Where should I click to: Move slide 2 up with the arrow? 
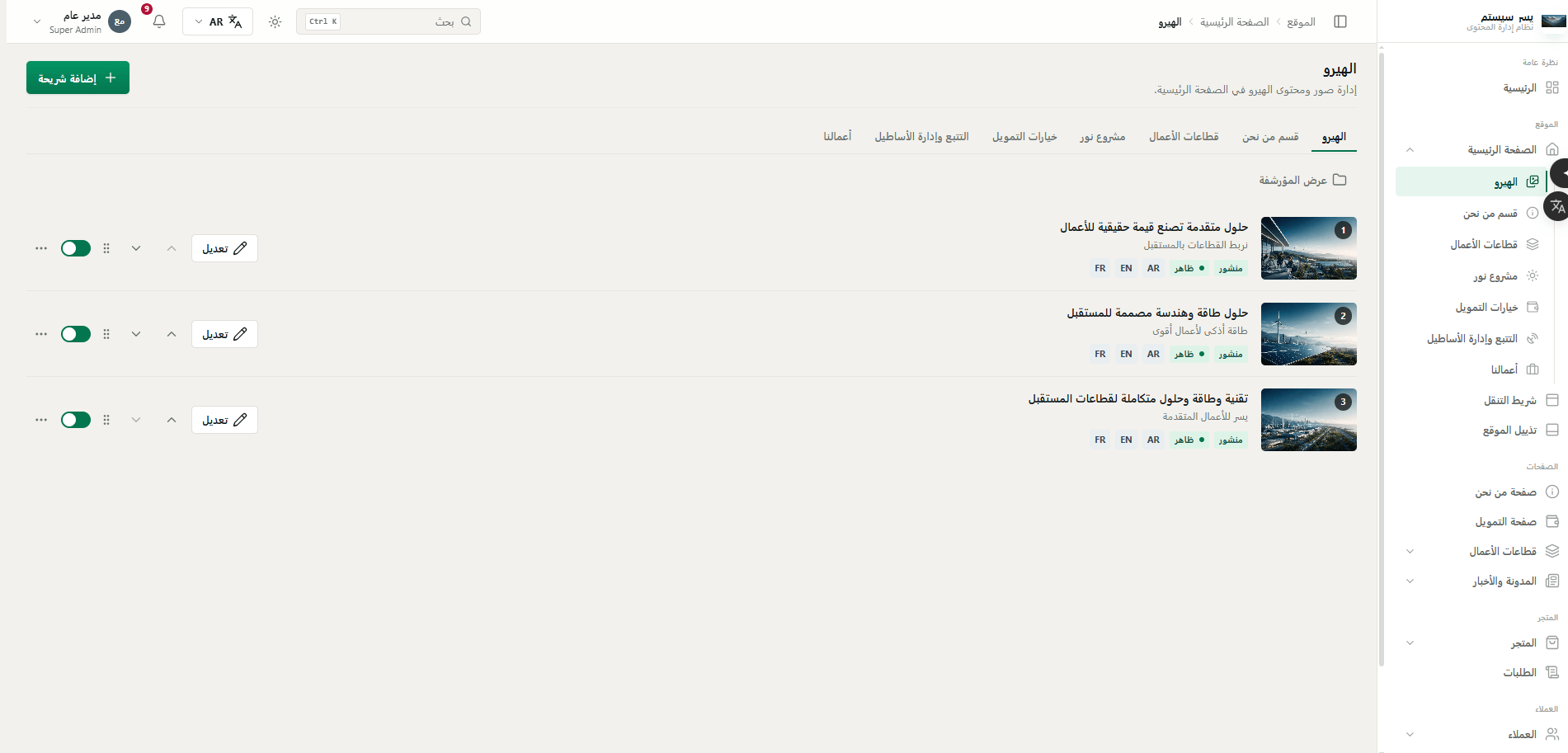pyautogui.click(x=172, y=334)
